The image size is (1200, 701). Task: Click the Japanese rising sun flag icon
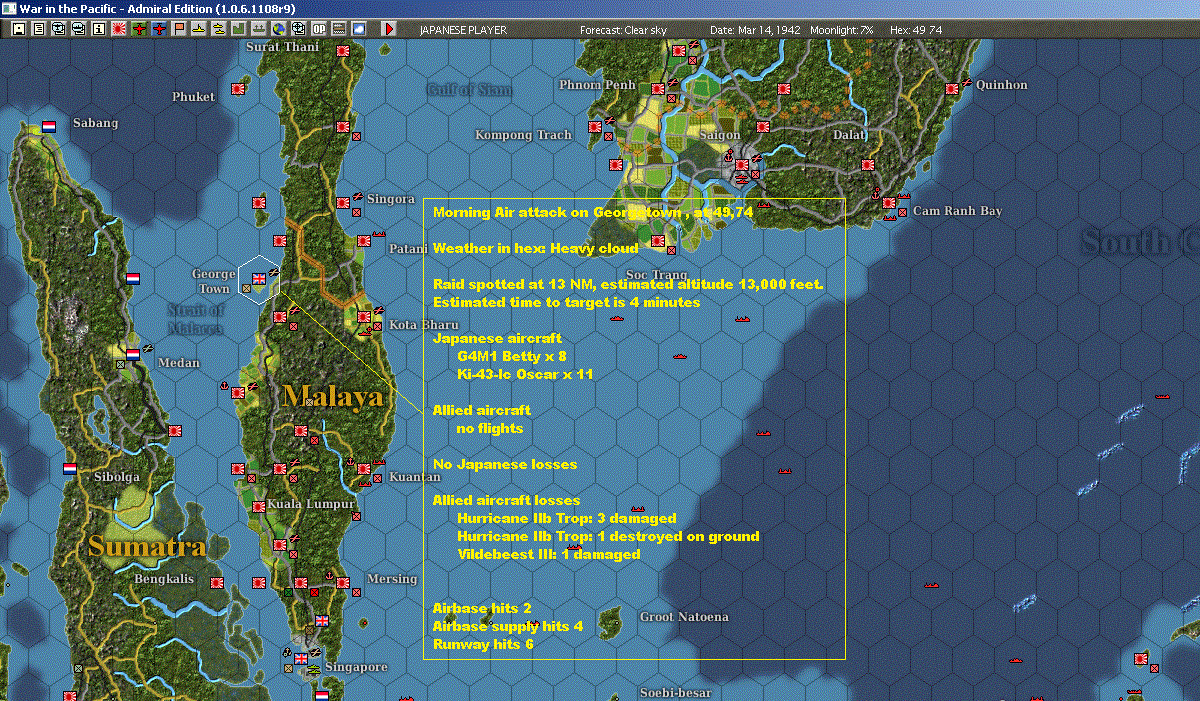118,29
